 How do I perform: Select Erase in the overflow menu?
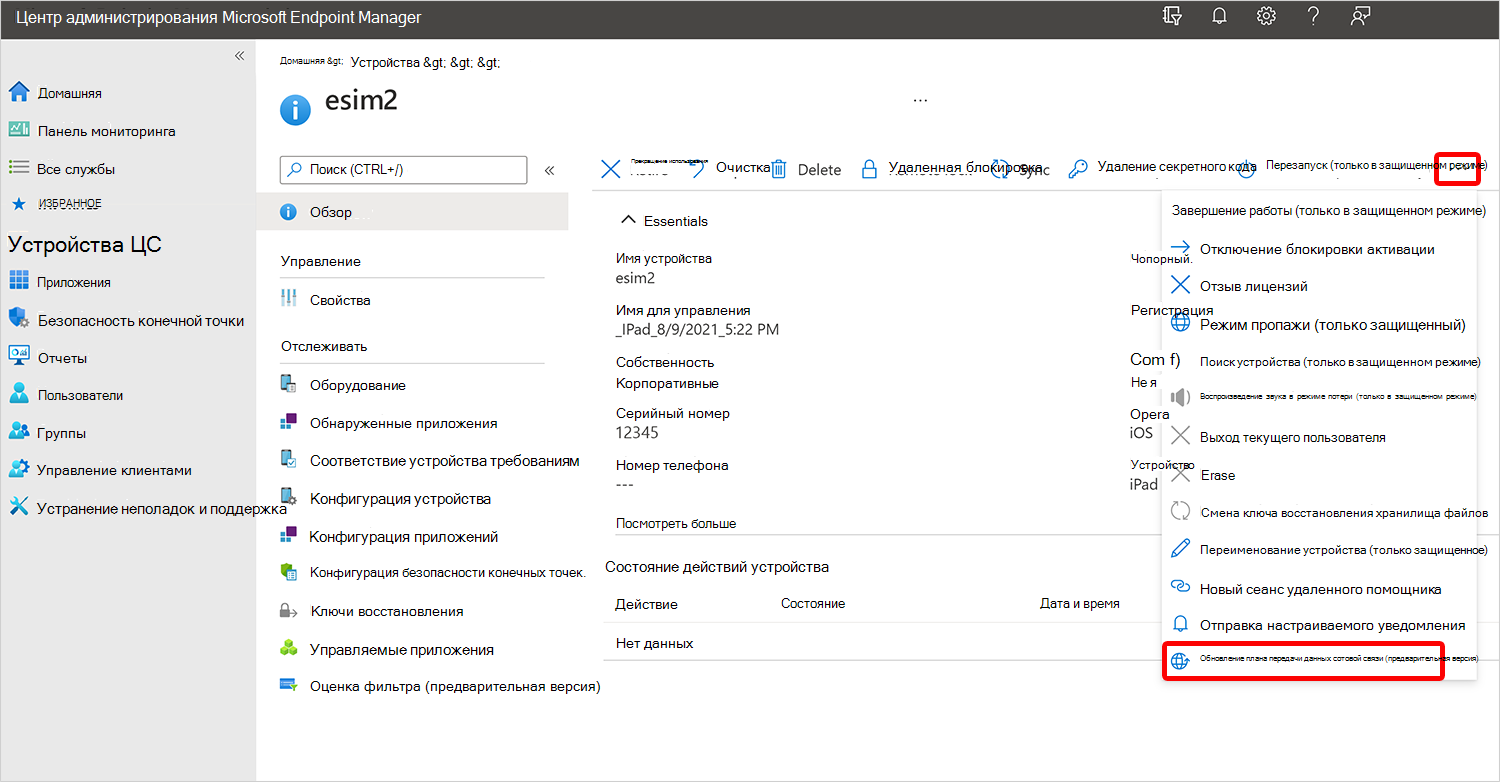tap(1217, 475)
